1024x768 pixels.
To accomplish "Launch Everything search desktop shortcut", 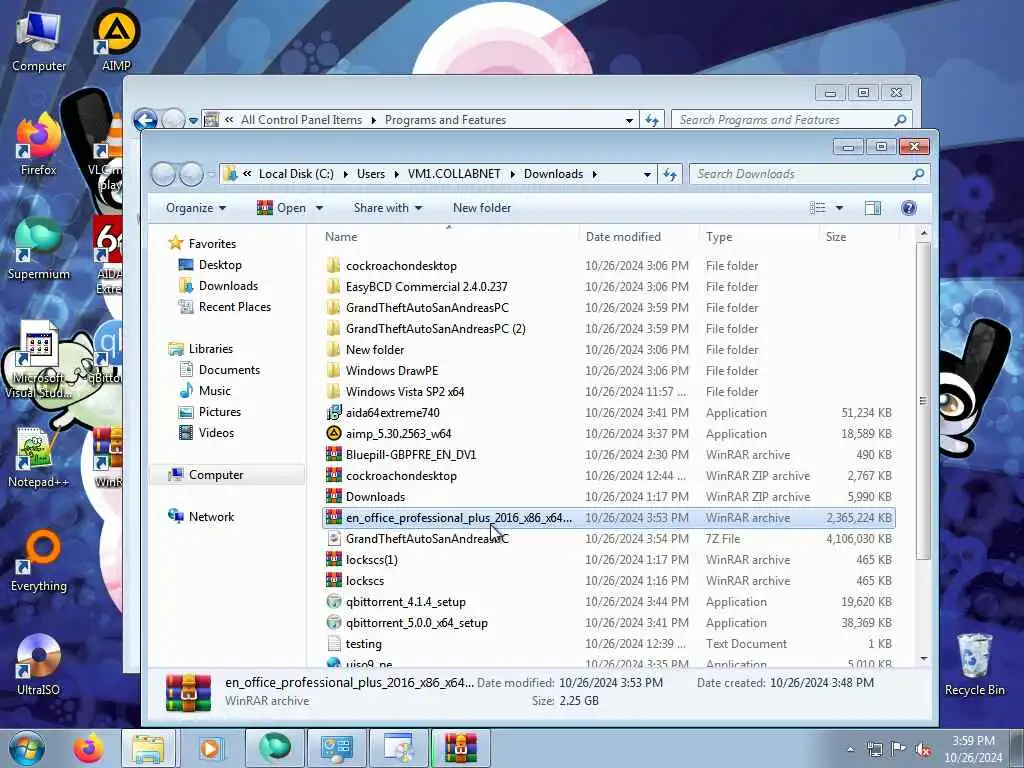I will coord(39,562).
